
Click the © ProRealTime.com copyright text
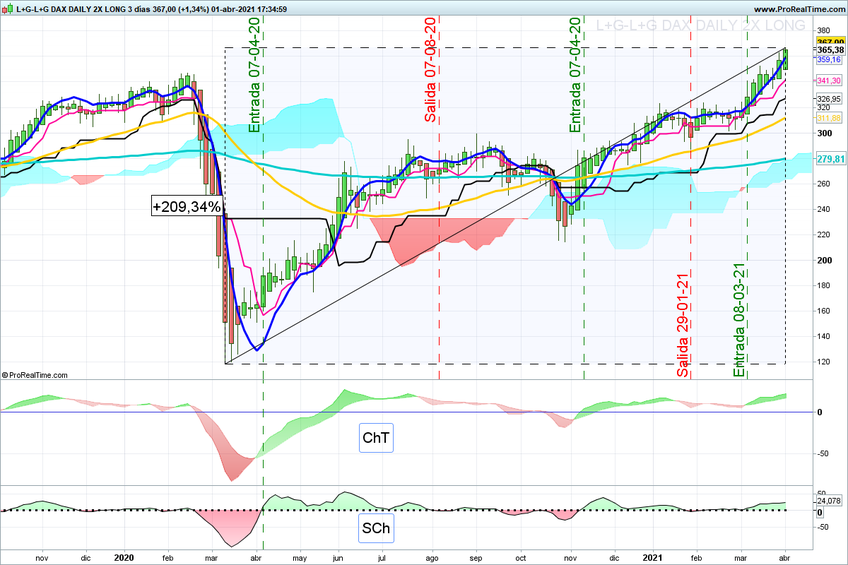(35, 375)
